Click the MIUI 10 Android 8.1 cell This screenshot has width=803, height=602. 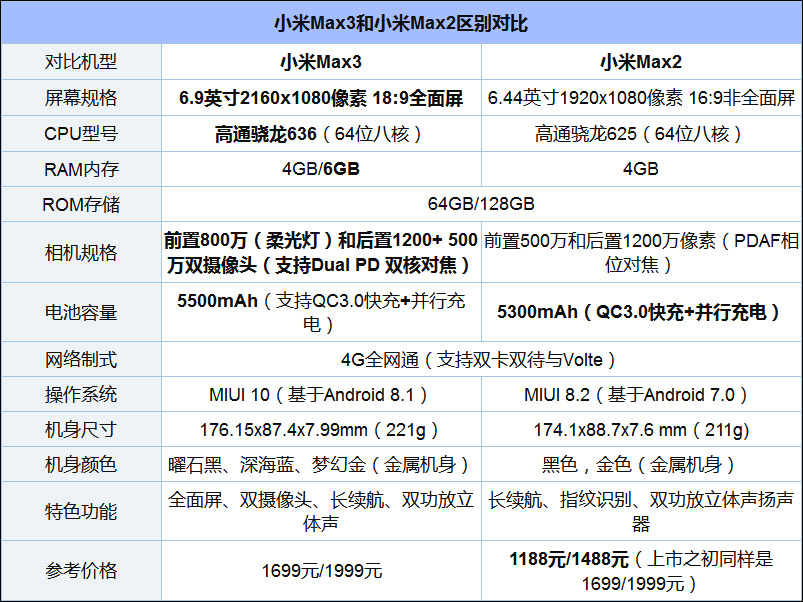[x=321, y=395]
